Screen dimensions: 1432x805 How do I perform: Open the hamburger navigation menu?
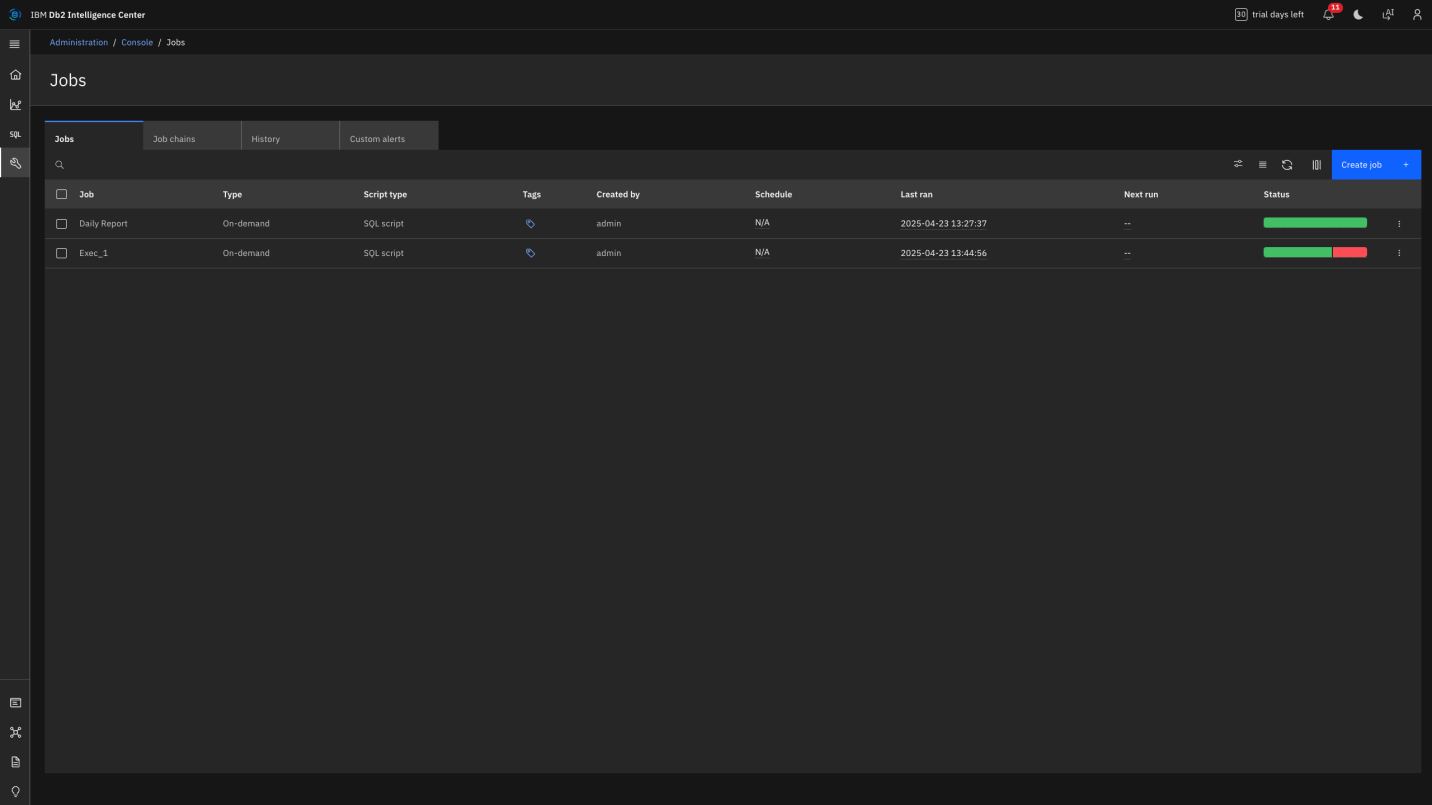click(15, 44)
